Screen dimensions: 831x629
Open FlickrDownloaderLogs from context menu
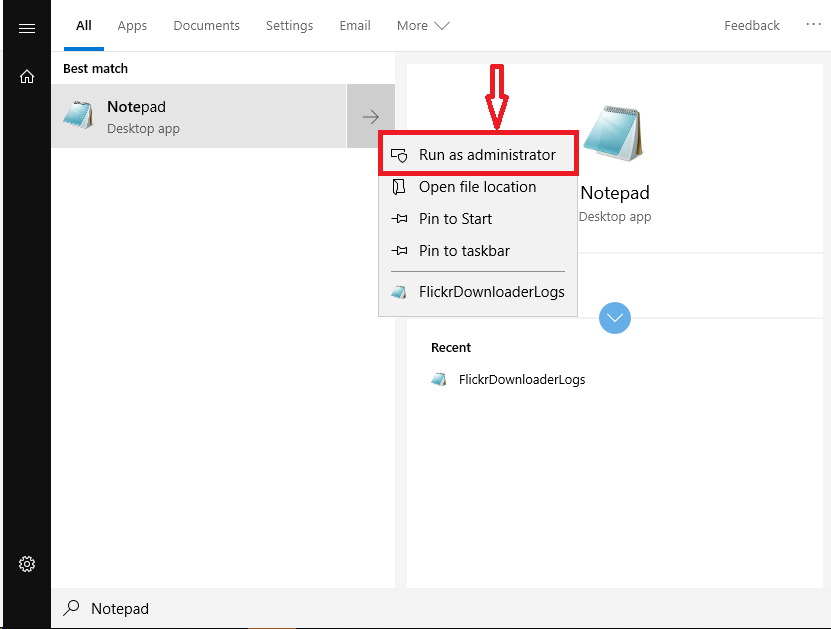tap(478, 292)
